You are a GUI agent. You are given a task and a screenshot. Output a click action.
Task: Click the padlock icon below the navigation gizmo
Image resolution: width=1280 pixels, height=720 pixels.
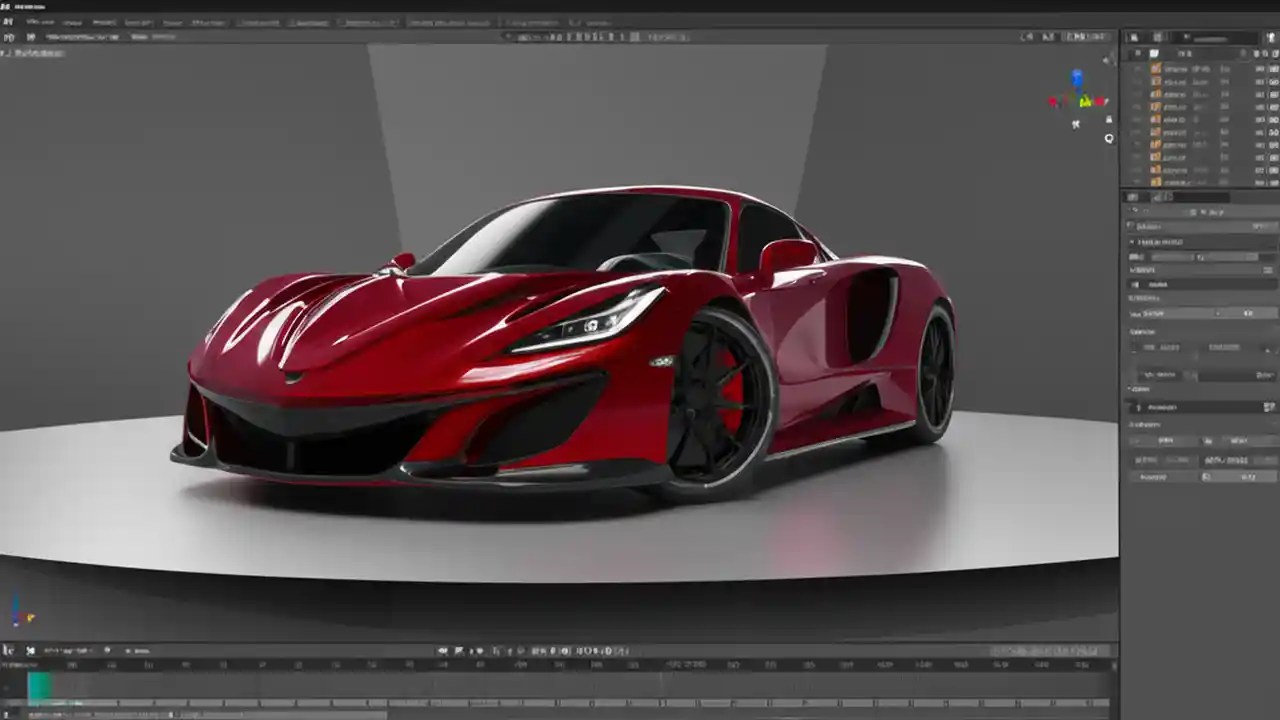[1108, 120]
